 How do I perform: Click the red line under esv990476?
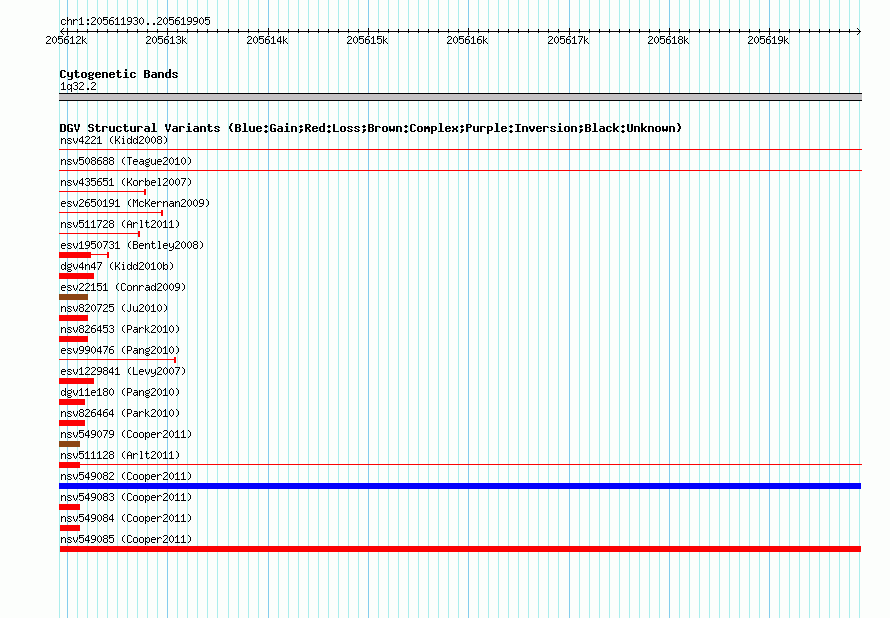117,360
